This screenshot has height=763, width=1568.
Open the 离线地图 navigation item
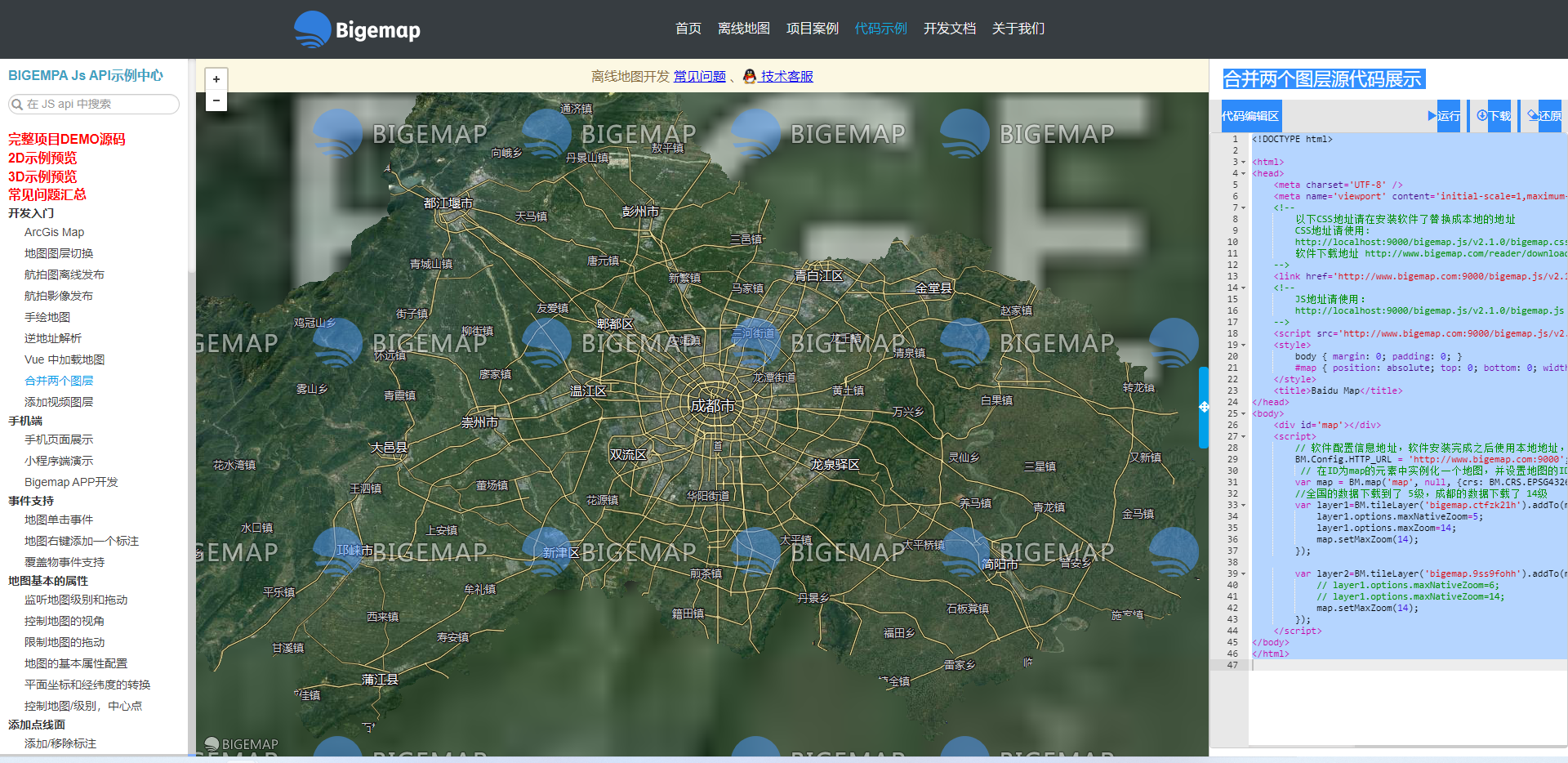coord(743,29)
